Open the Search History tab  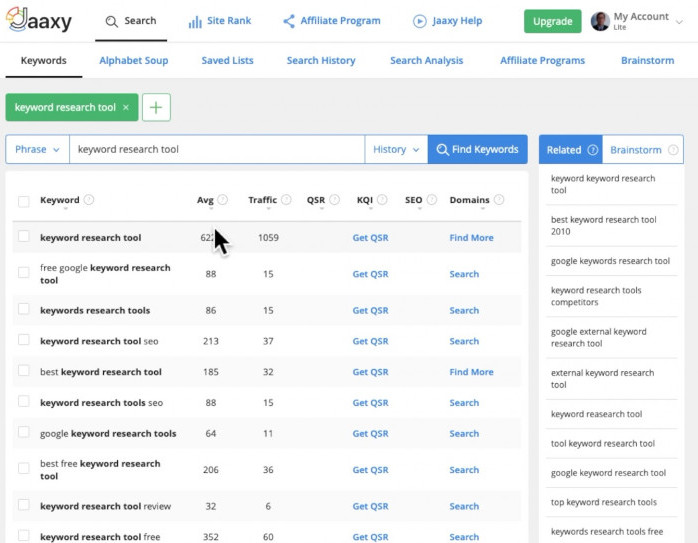321,61
